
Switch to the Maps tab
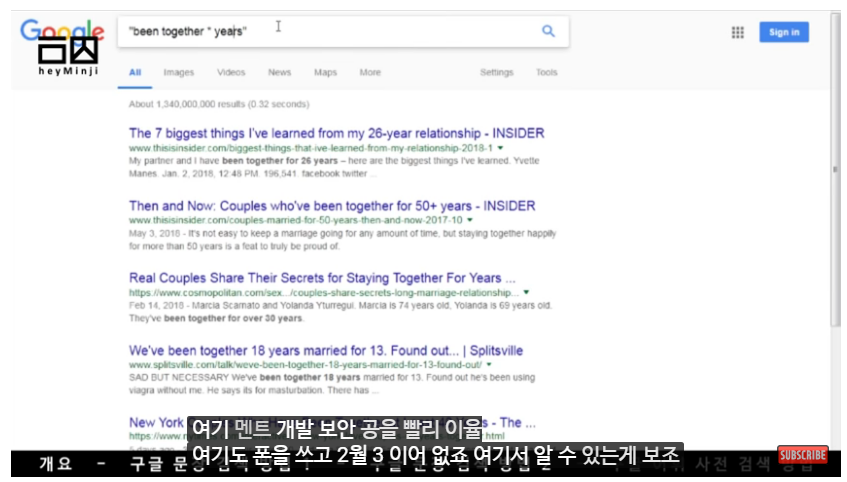coord(325,72)
